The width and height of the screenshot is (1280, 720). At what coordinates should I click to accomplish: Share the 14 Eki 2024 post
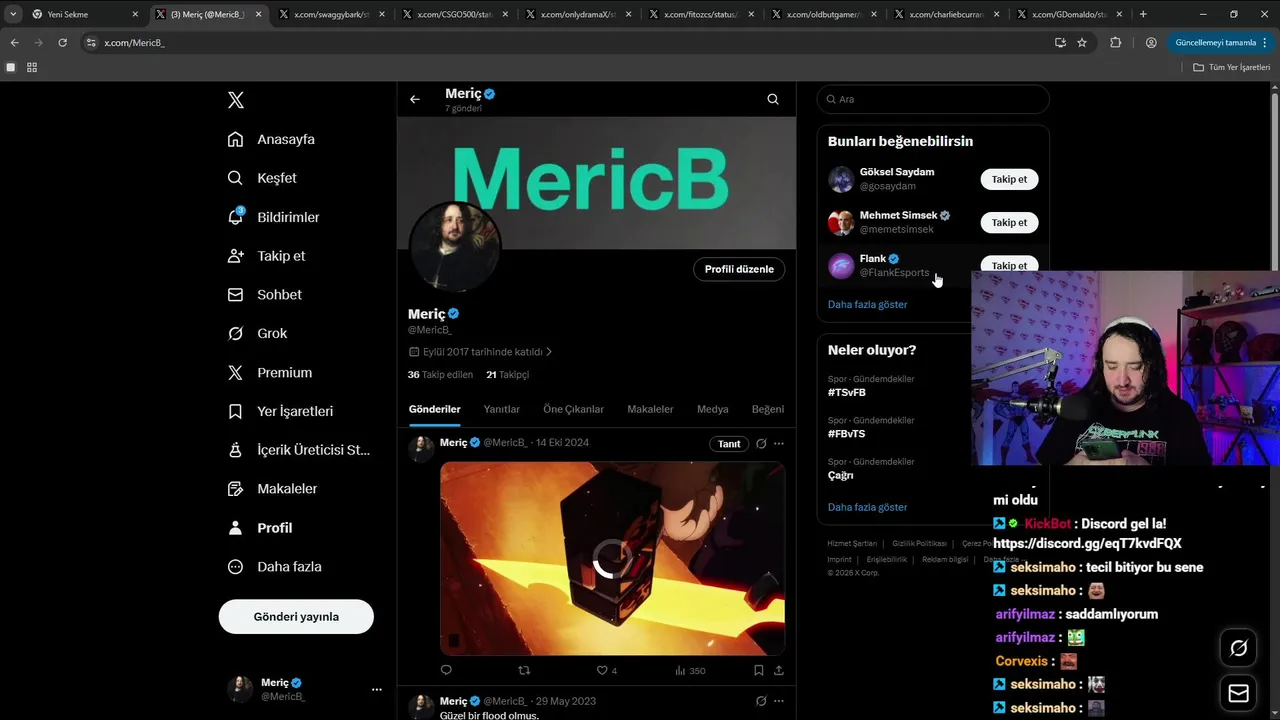pyautogui.click(x=779, y=670)
